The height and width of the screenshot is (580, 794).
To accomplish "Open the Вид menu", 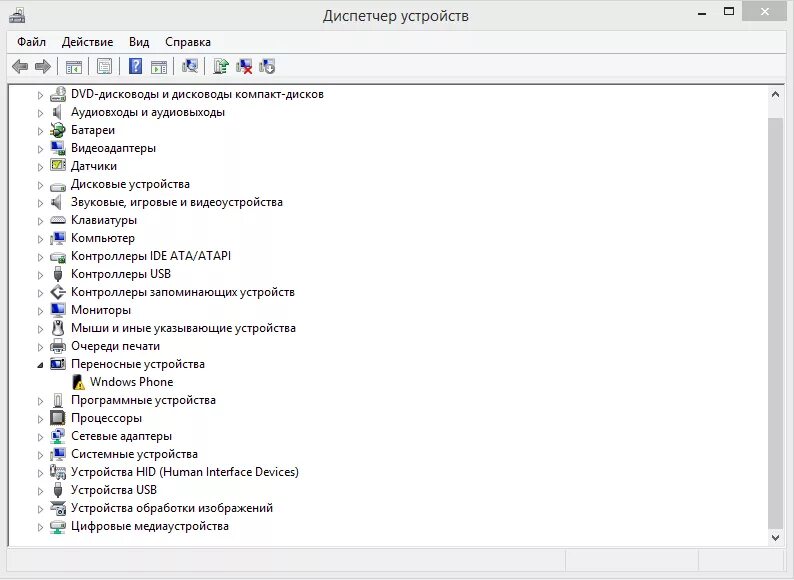I will click(x=139, y=42).
